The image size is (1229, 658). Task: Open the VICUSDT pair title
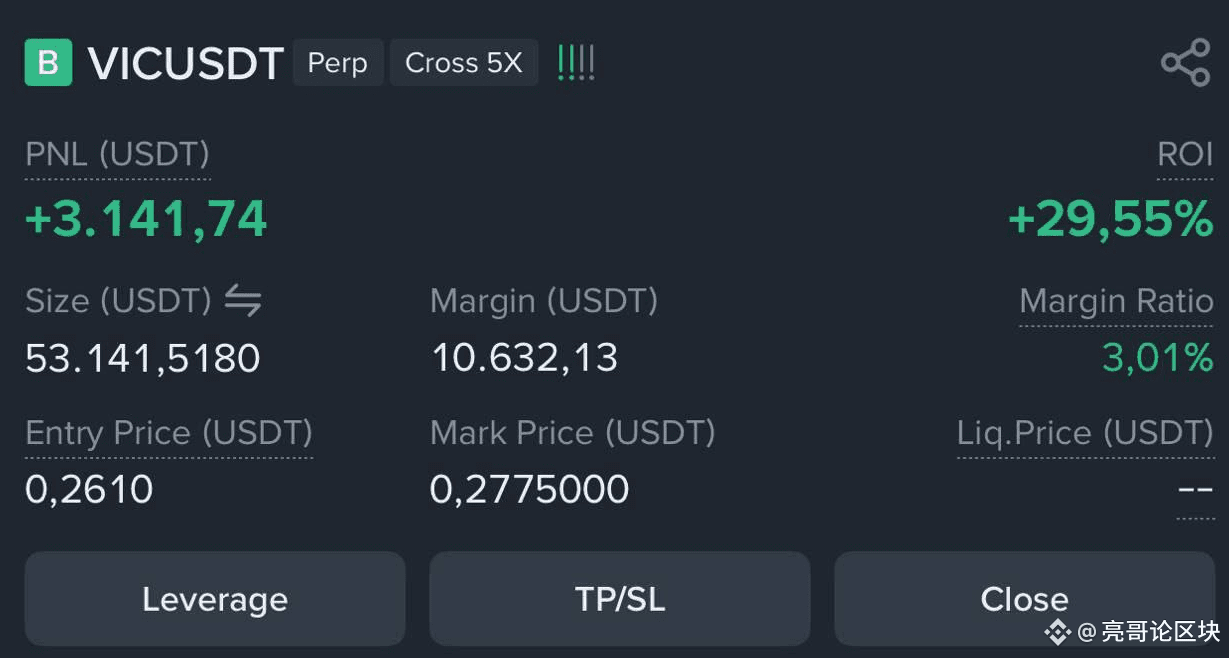[x=186, y=63]
